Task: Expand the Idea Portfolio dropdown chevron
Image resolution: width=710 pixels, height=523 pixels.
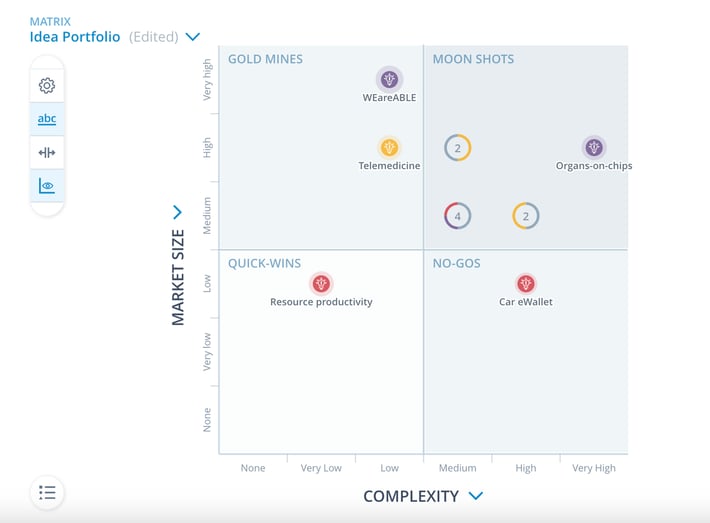Action: coord(193,37)
